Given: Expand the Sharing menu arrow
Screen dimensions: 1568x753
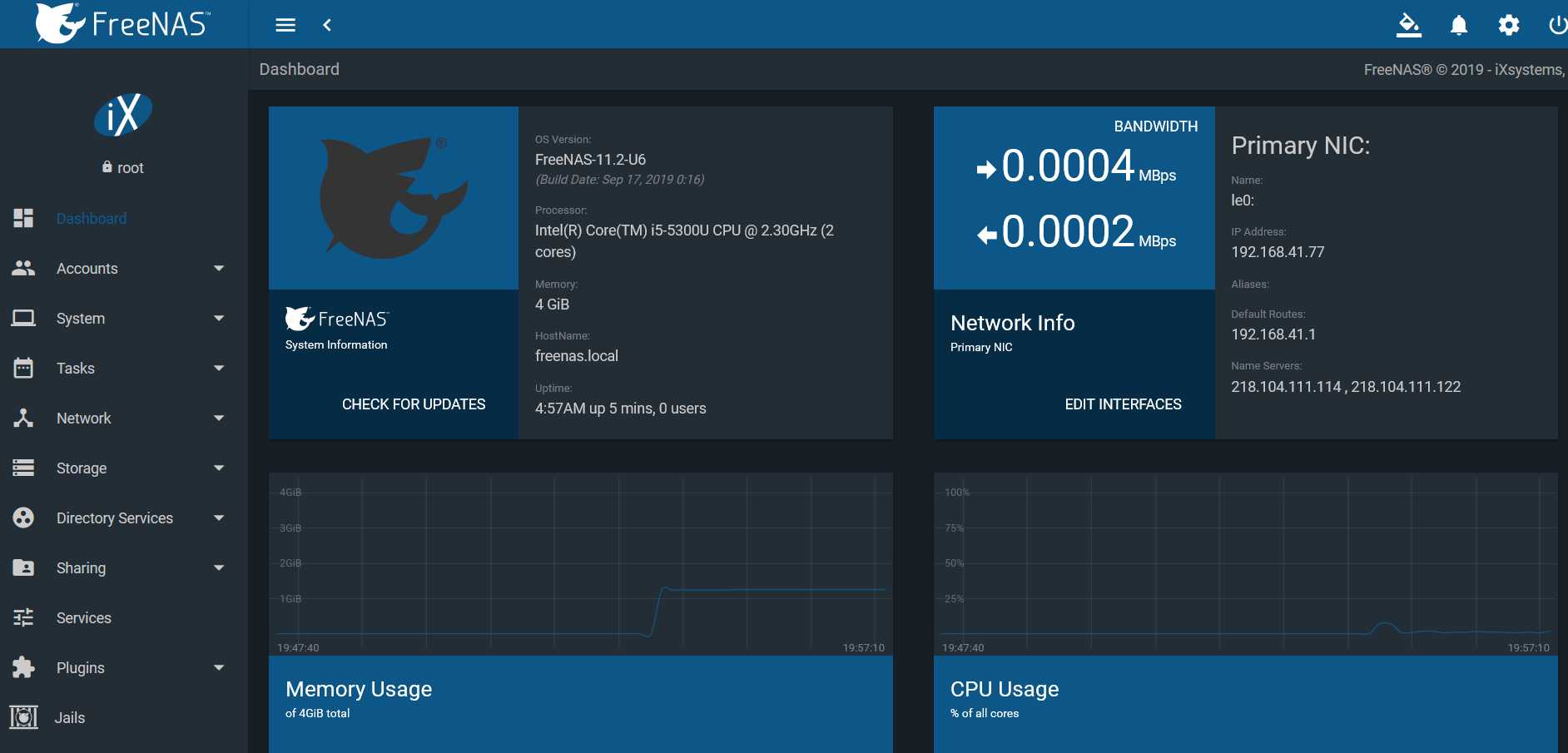Looking at the screenshot, I should tap(219, 567).
